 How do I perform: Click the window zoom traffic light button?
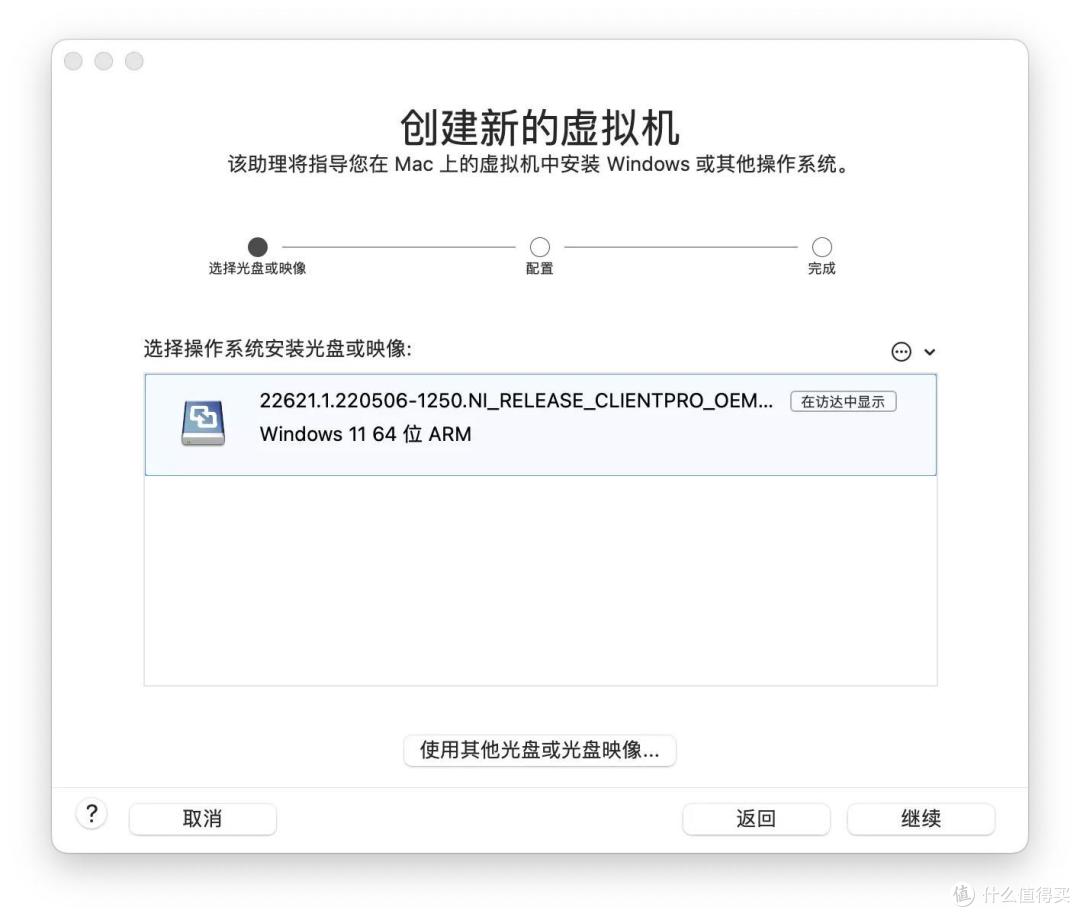tap(134, 61)
